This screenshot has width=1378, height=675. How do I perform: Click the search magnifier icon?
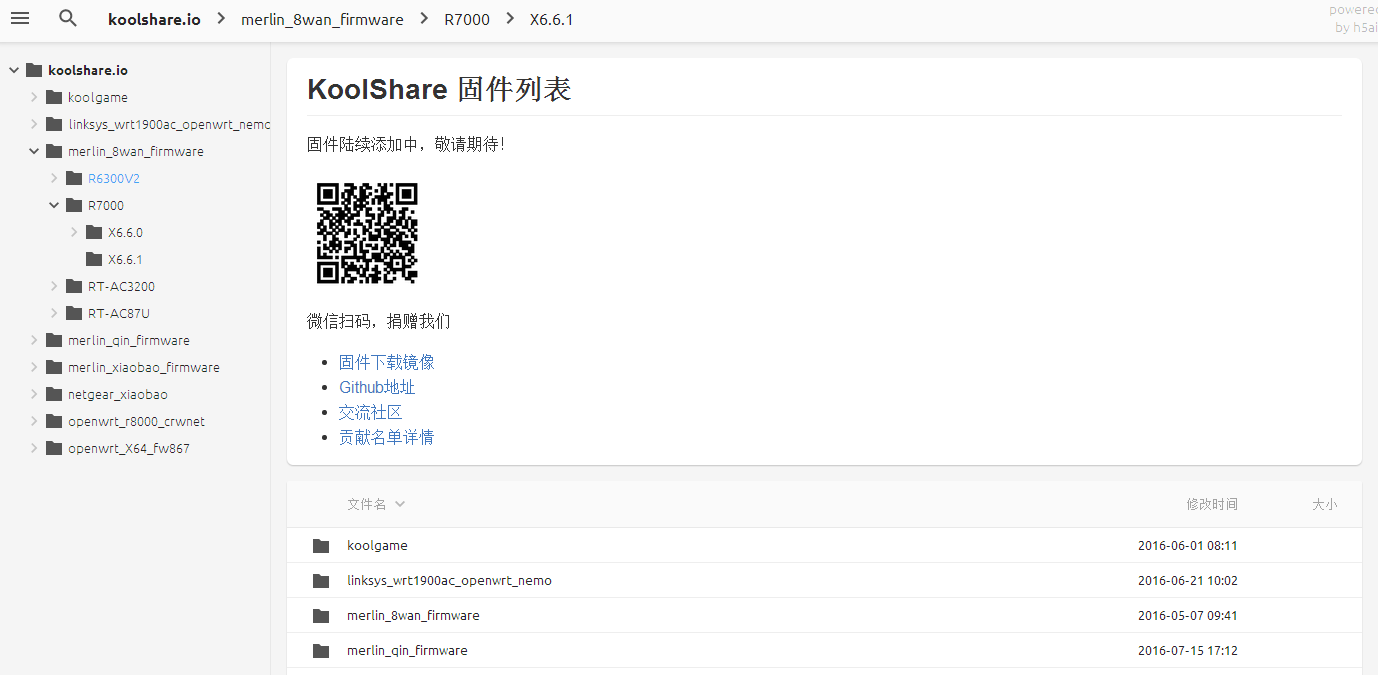coord(67,18)
